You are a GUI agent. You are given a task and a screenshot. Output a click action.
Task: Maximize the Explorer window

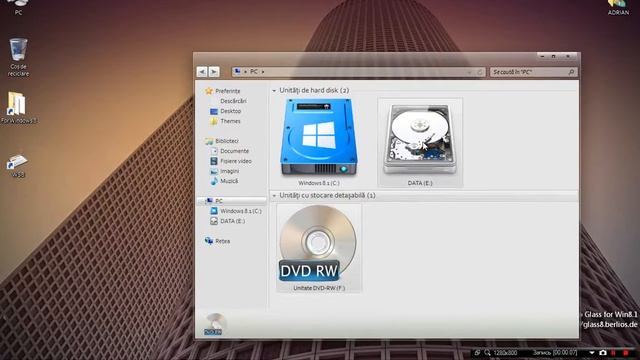click(553, 56)
